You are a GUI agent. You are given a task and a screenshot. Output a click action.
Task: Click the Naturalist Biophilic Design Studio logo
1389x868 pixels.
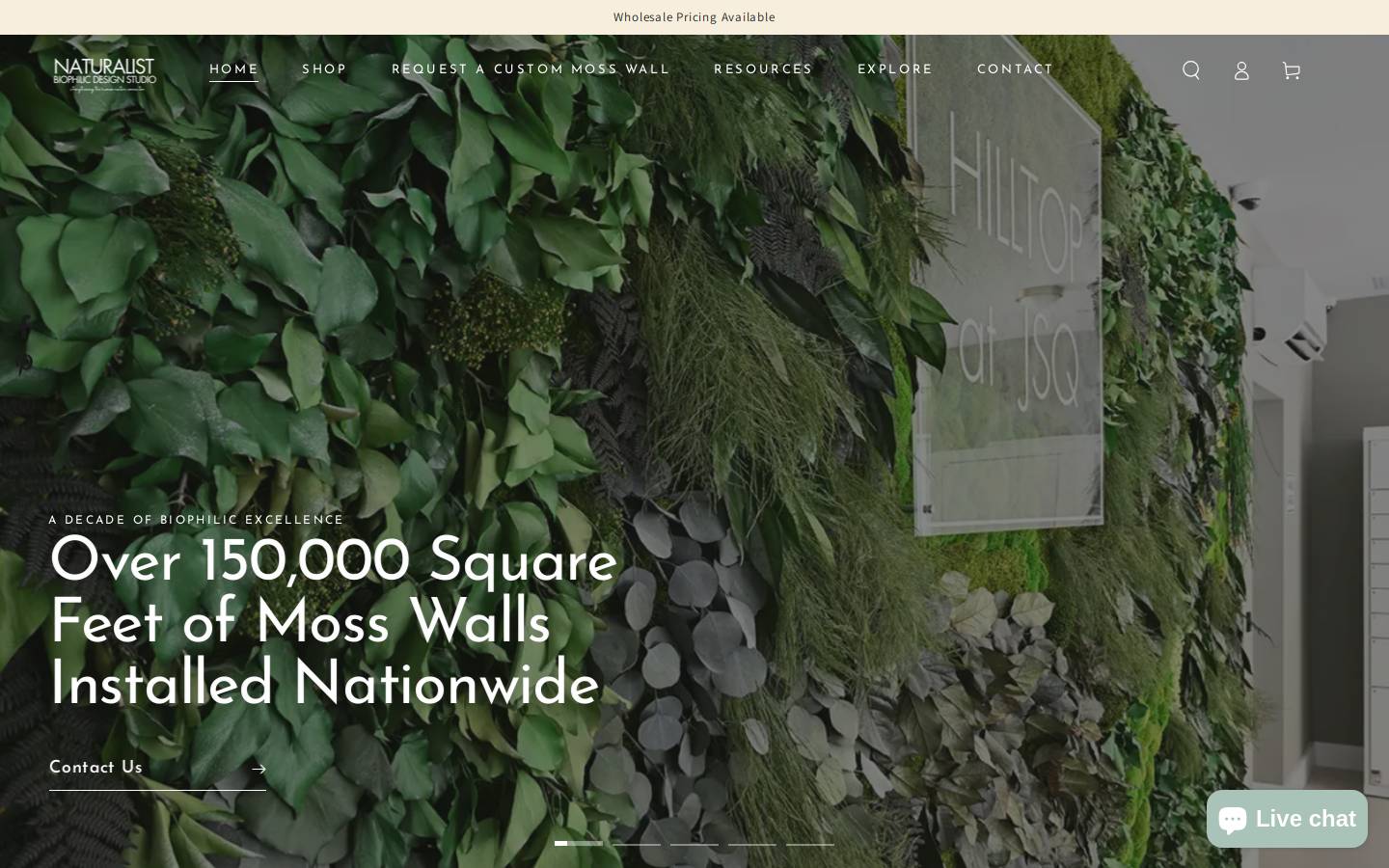[x=104, y=74]
